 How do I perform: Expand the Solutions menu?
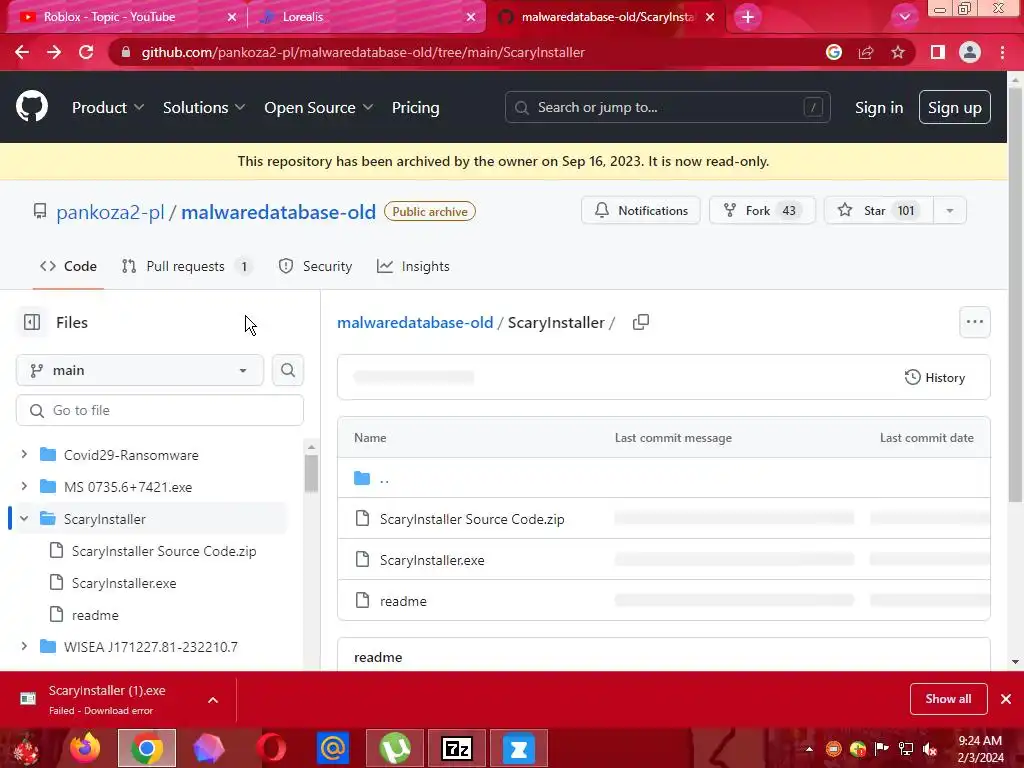coord(204,108)
